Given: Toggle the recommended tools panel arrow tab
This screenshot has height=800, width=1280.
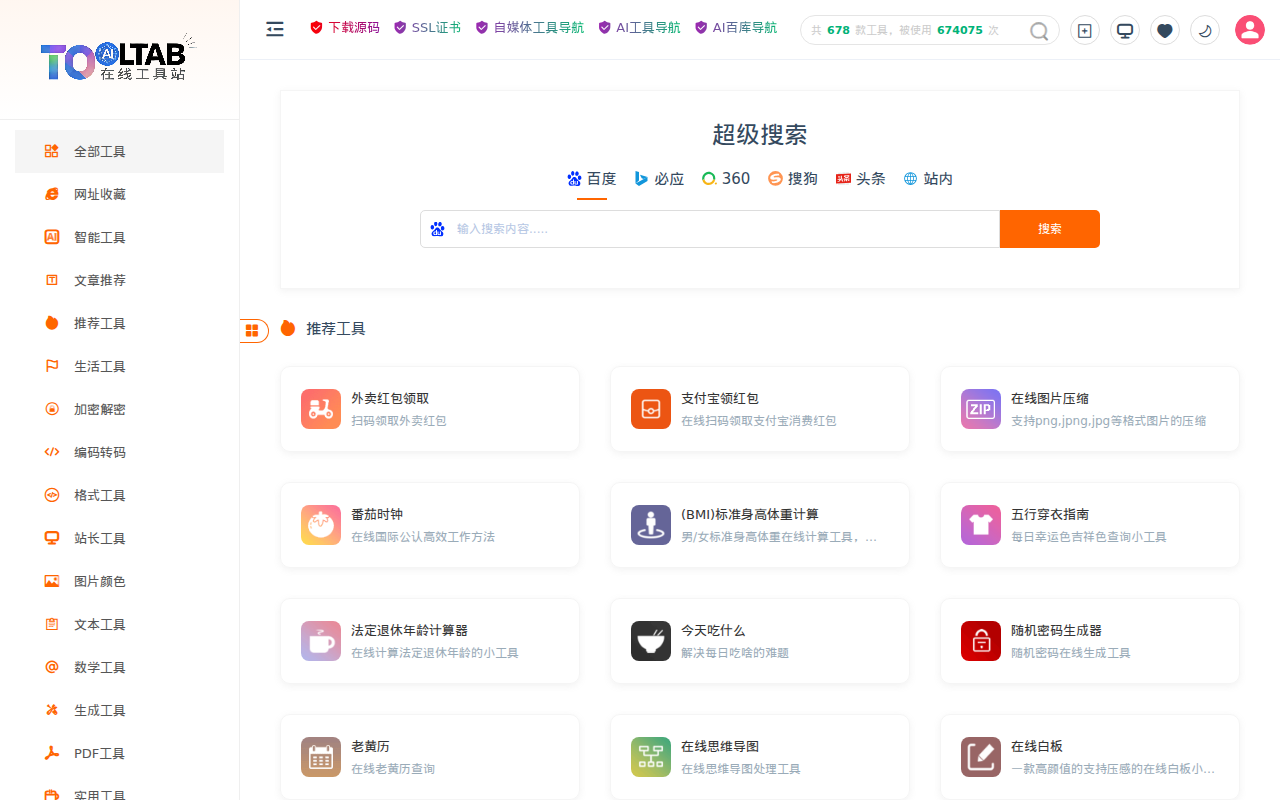Looking at the screenshot, I should (254, 330).
